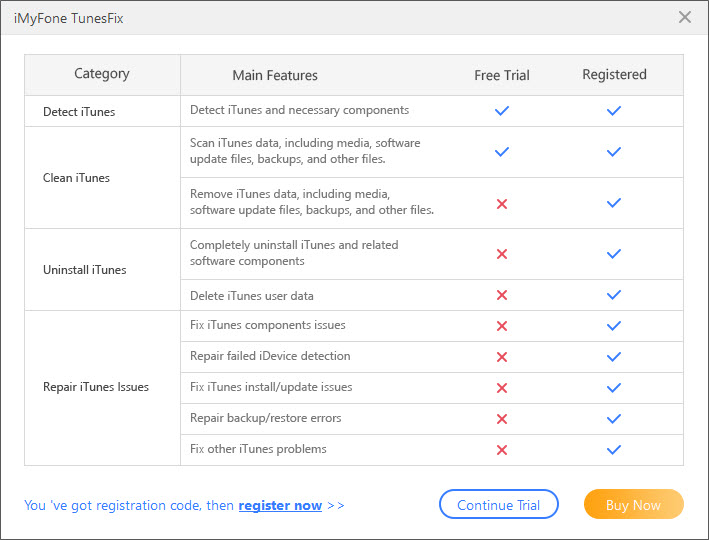Click Free Trial red X for Fix iTunes components issues
The width and height of the screenshot is (709, 540).
pos(502,326)
